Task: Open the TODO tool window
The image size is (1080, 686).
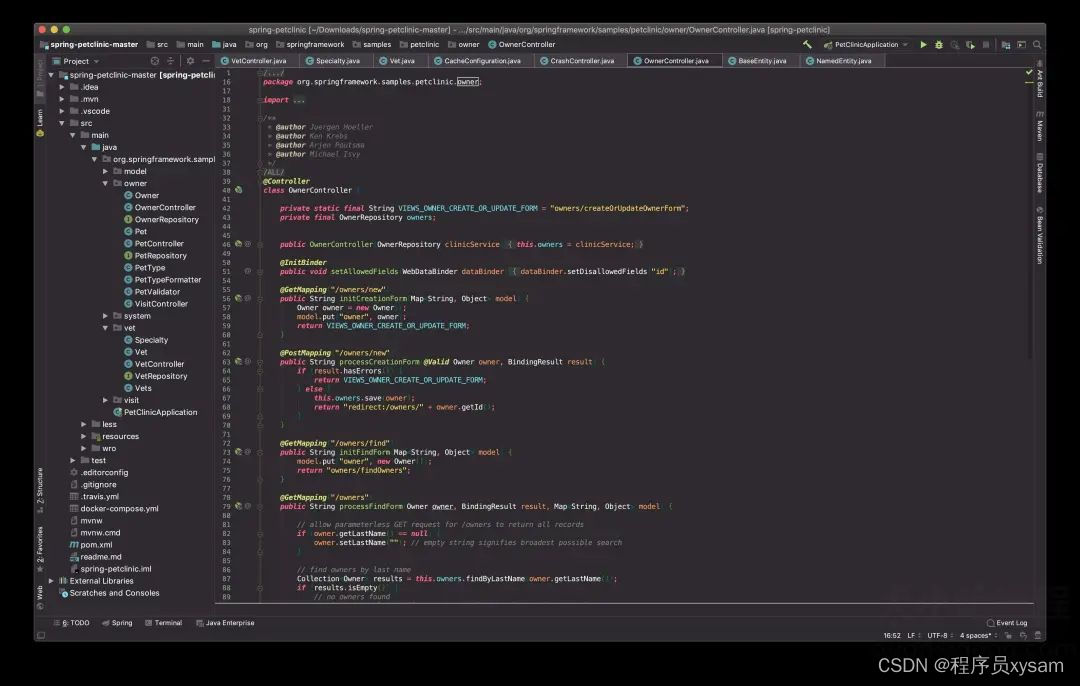Action: point(72,623)
